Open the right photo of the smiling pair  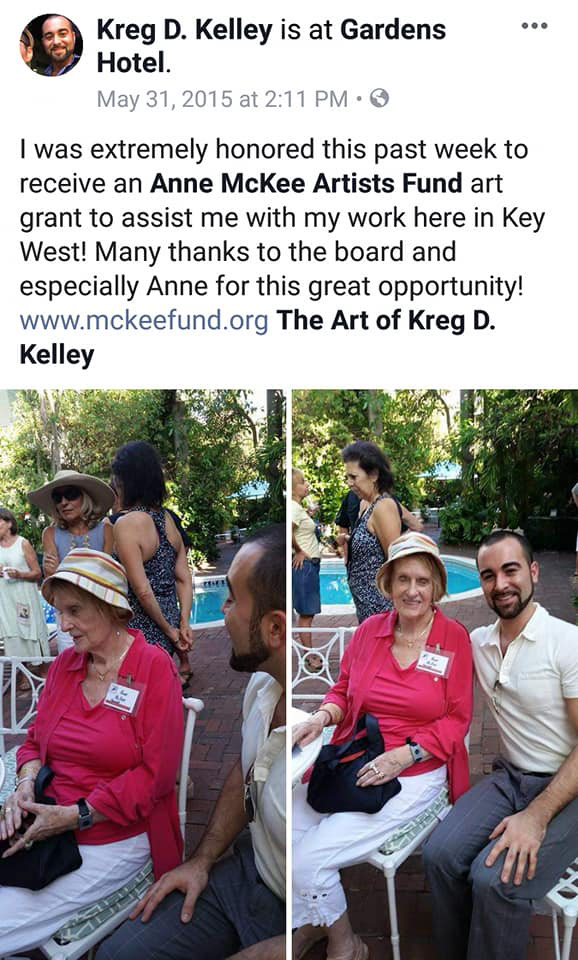(435, 674)
